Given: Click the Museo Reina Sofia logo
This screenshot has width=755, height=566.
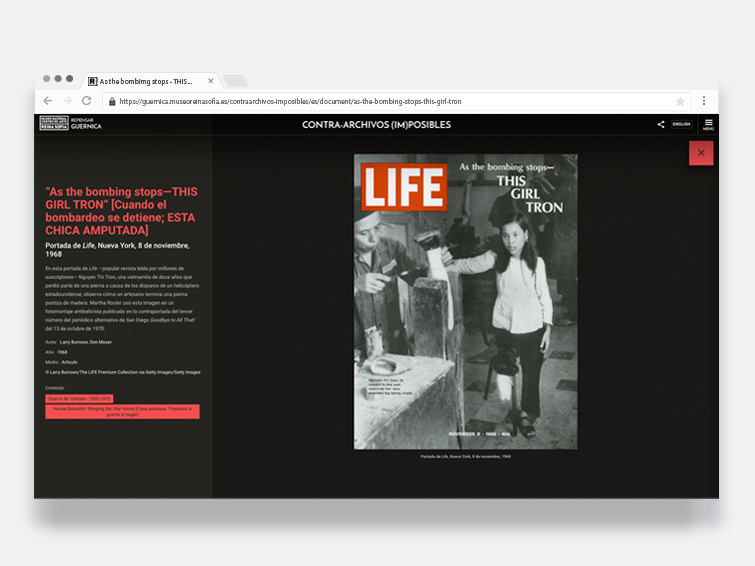Looking at the screenshot, I should pos(54,123).
